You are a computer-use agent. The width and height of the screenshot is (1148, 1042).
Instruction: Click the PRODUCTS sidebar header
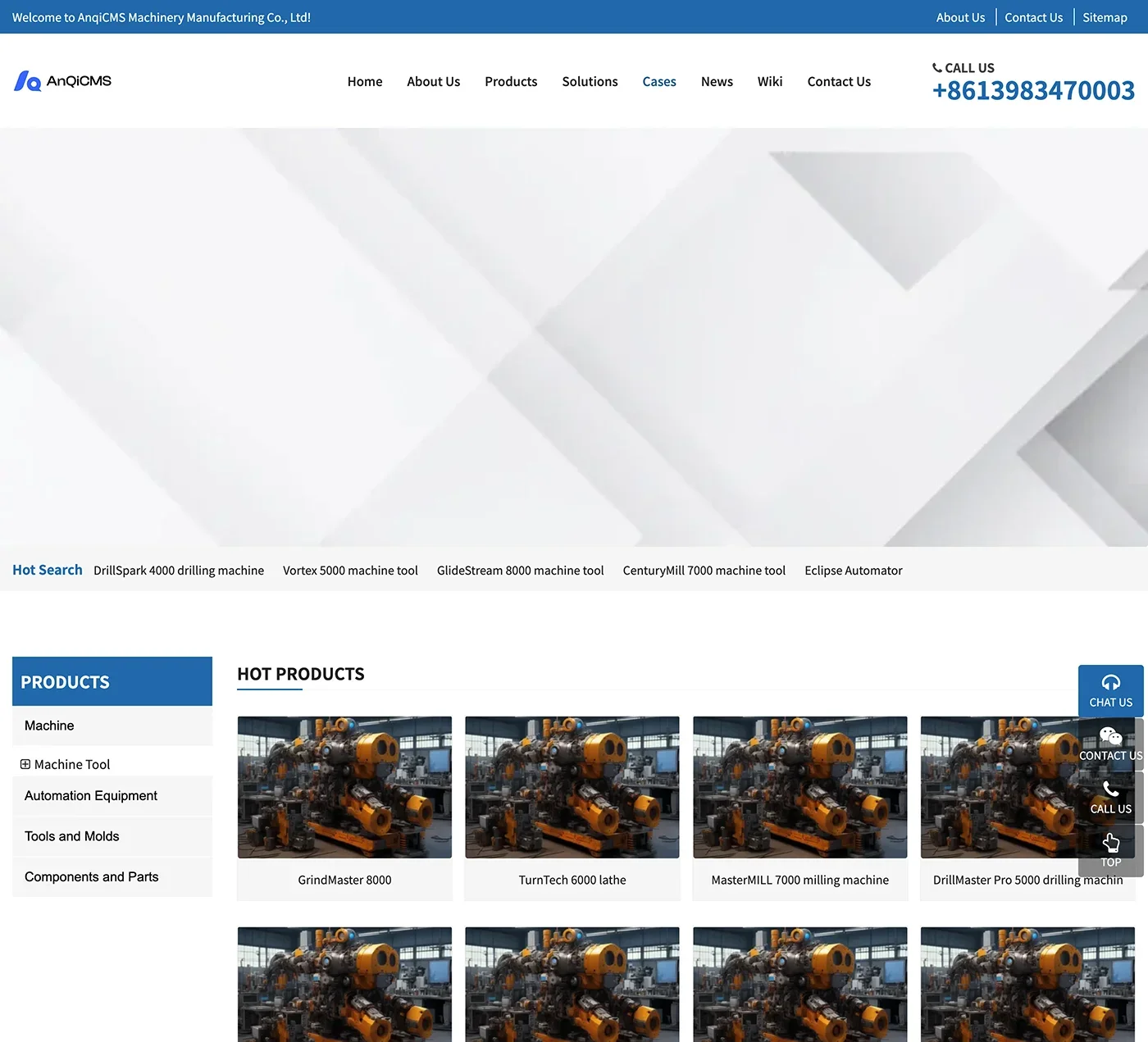pyautogui.click(x=112, y=681)
